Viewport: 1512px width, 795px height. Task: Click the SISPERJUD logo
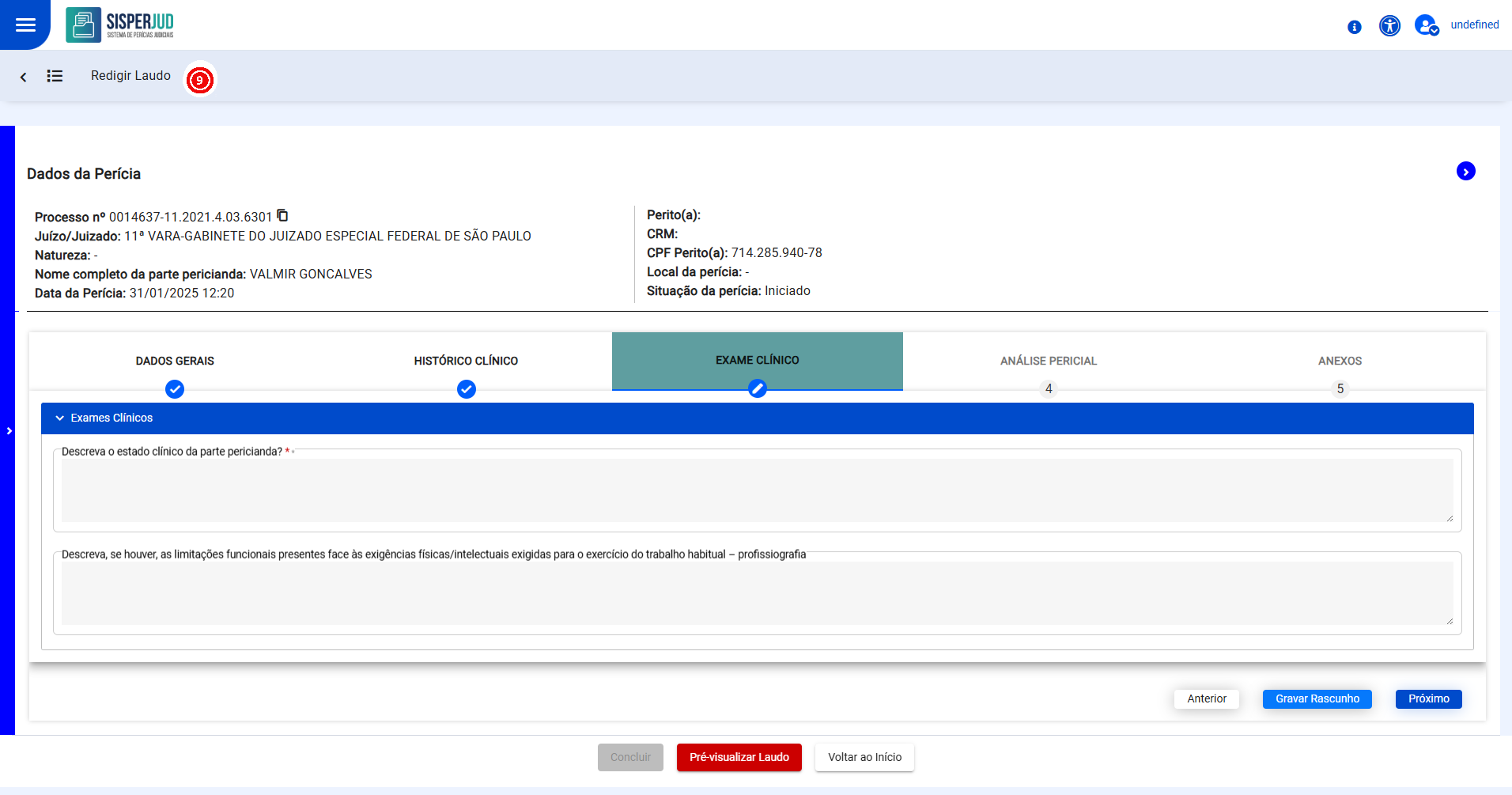coord(120,25)
